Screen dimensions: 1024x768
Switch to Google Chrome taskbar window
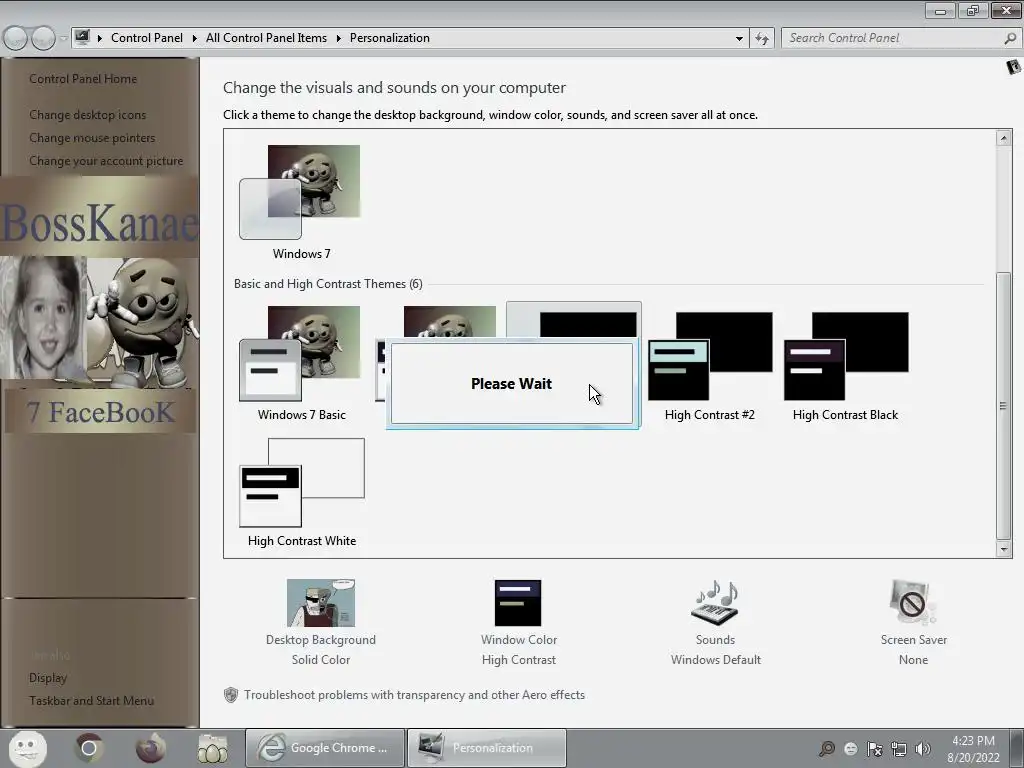point(325,748)
